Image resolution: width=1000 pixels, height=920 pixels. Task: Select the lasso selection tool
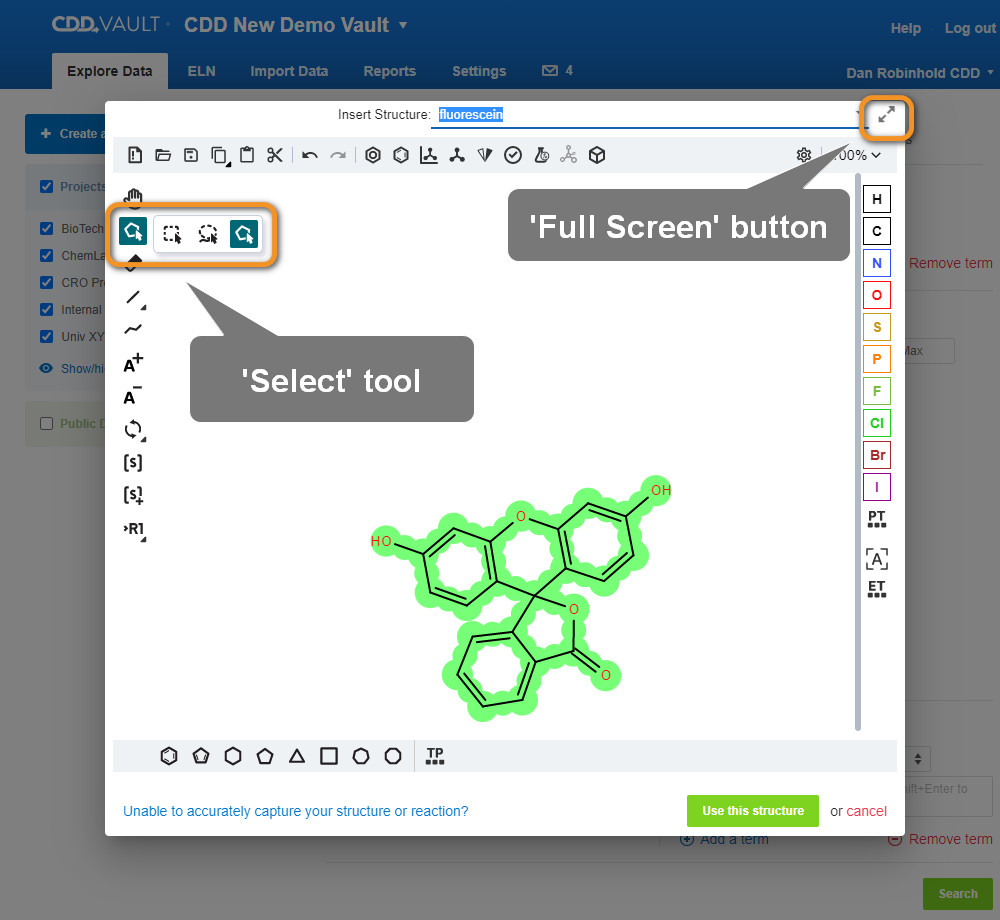click(x=208, y=234)
